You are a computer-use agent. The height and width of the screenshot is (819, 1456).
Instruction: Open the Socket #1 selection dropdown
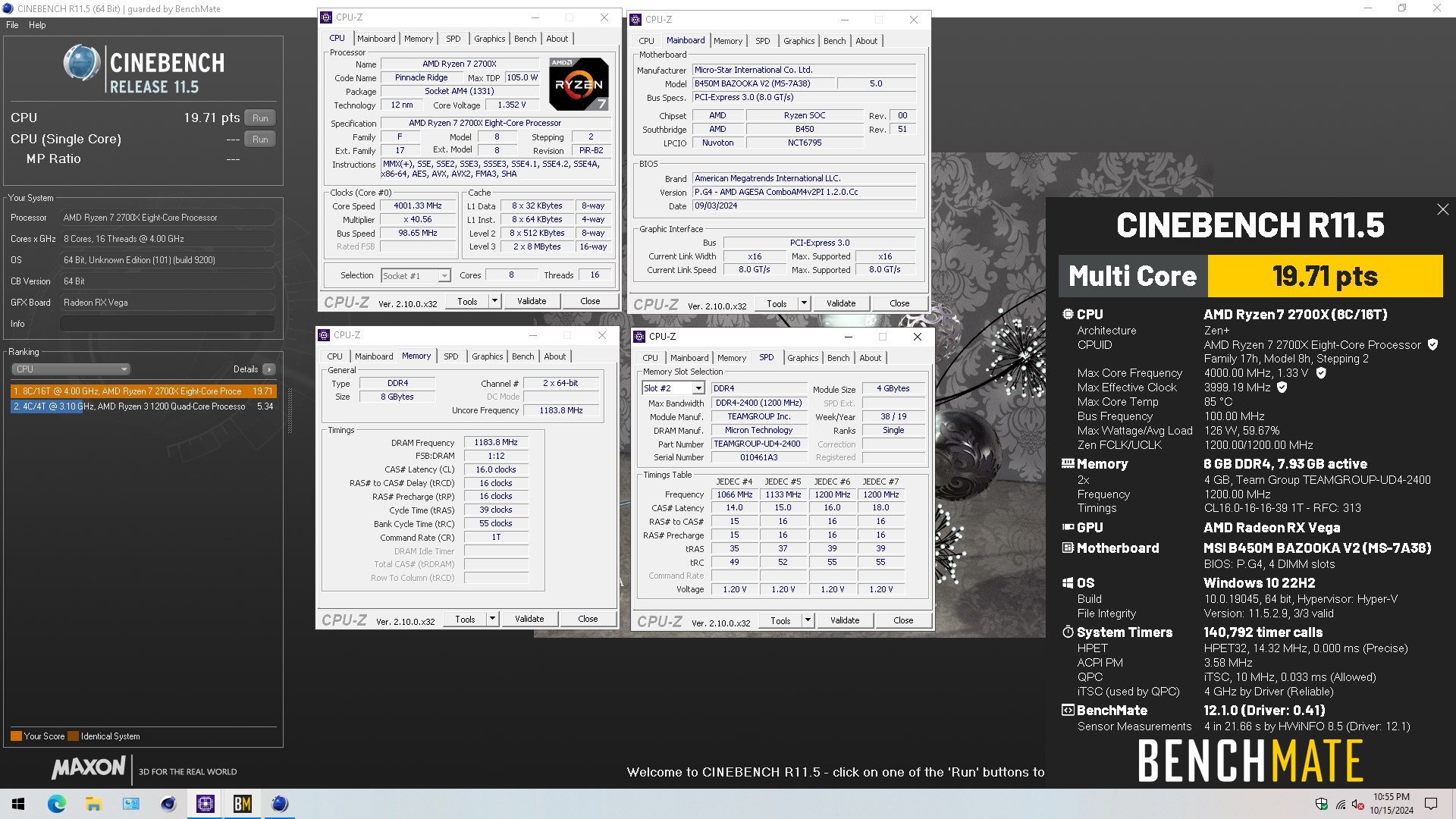tap(444, 276)
